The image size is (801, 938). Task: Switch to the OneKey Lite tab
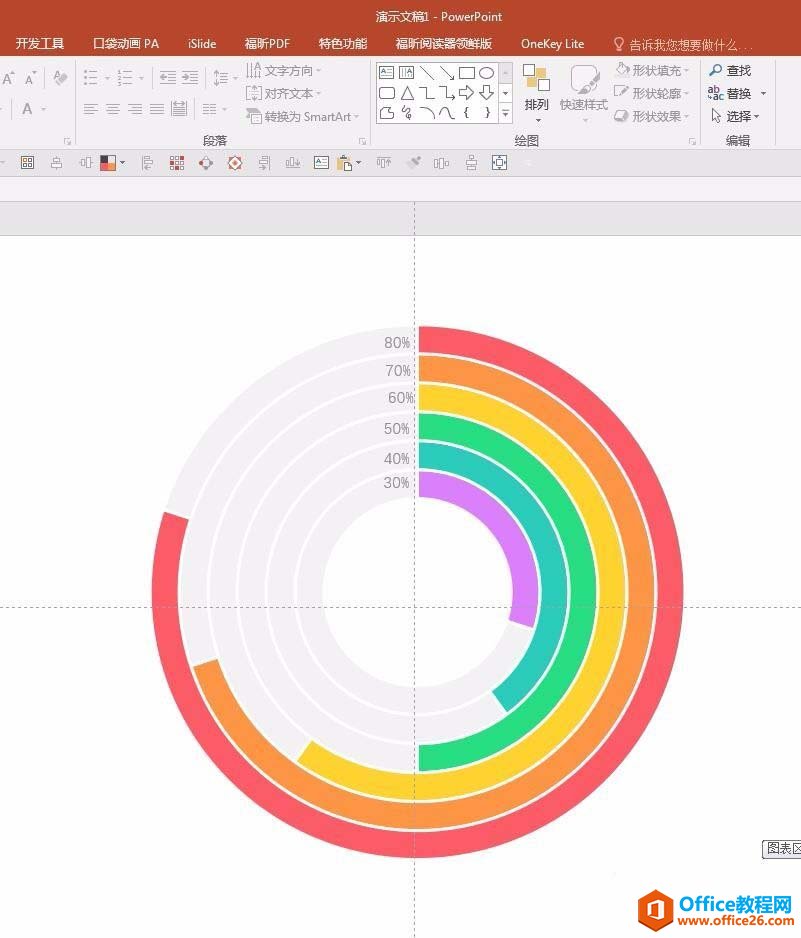(552, 44)
